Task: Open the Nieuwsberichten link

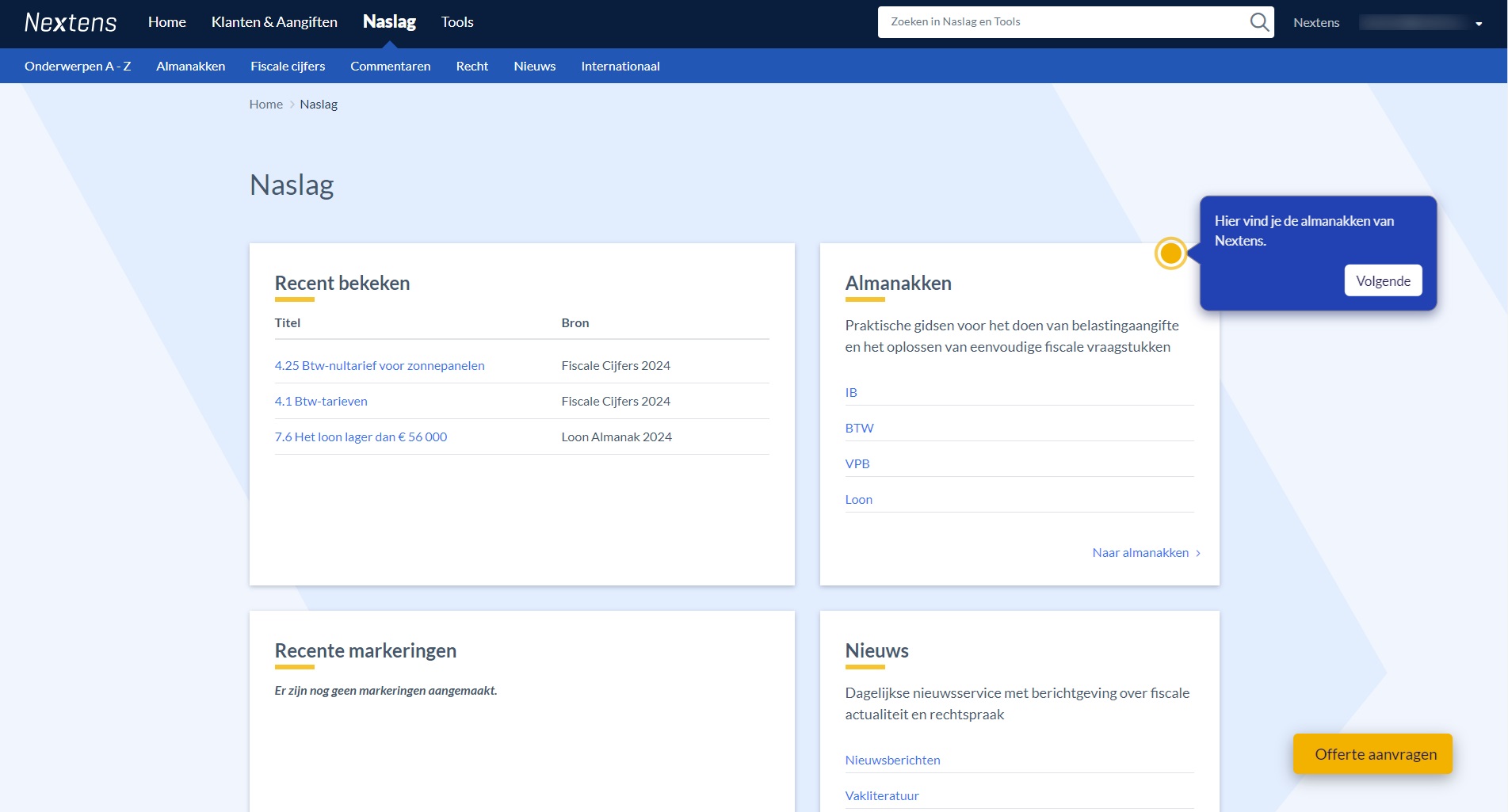Action: click(892, 761)
